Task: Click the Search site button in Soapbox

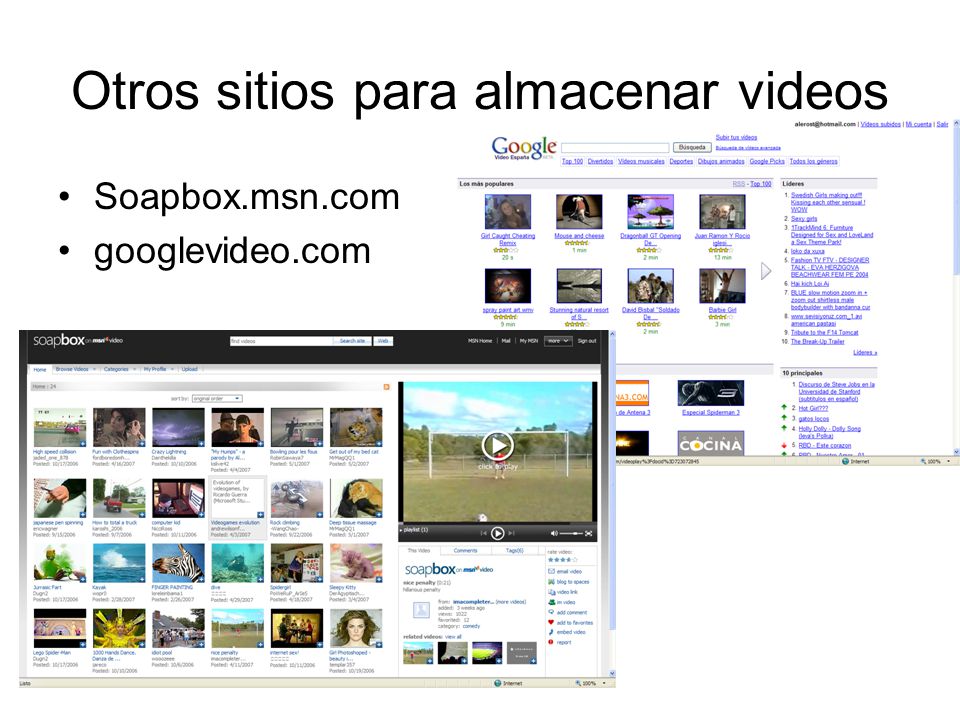Action: [x=353, y=341]
